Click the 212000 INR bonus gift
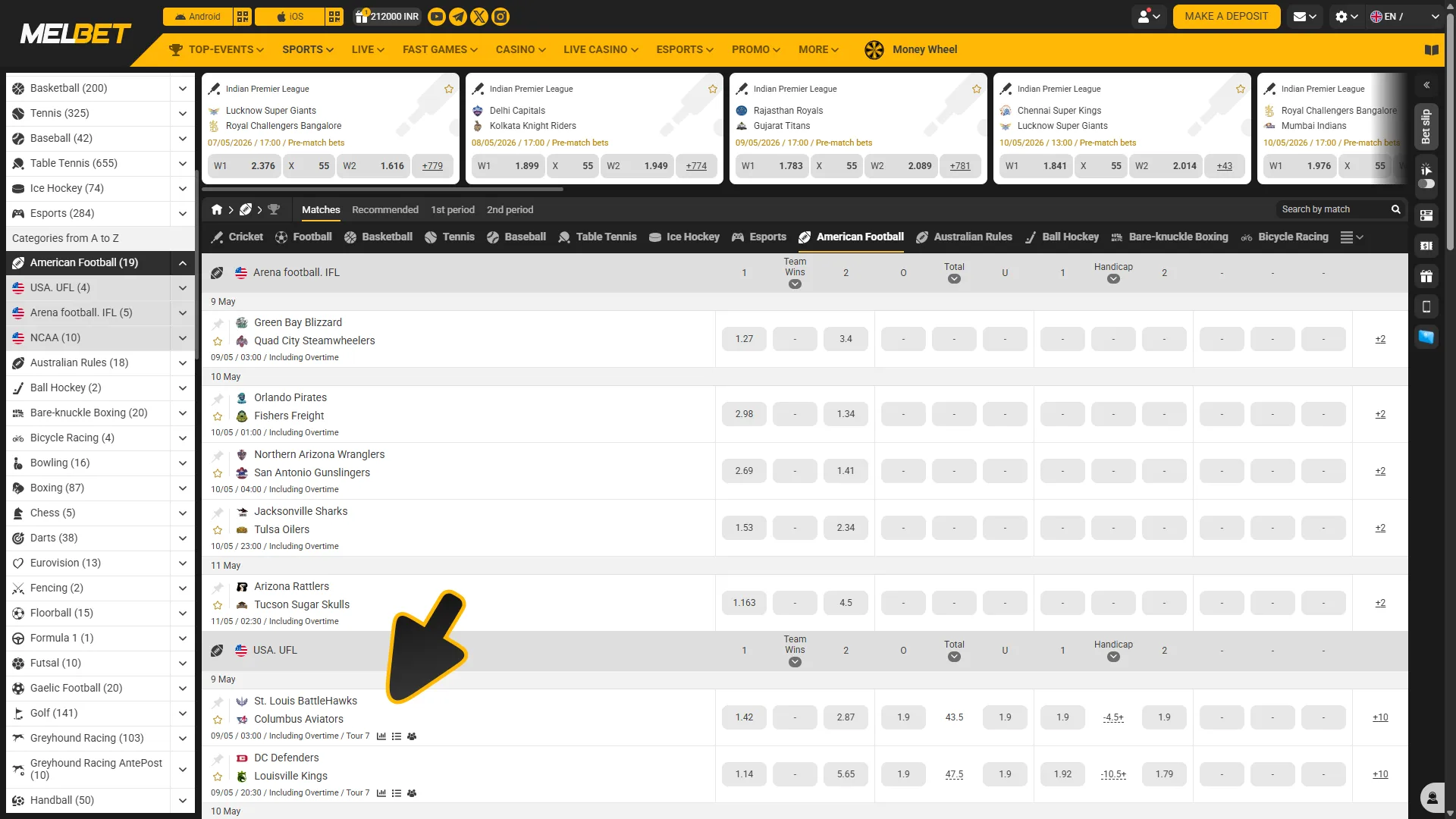This screenshot has width=1456, height=819. click(387, 17)
